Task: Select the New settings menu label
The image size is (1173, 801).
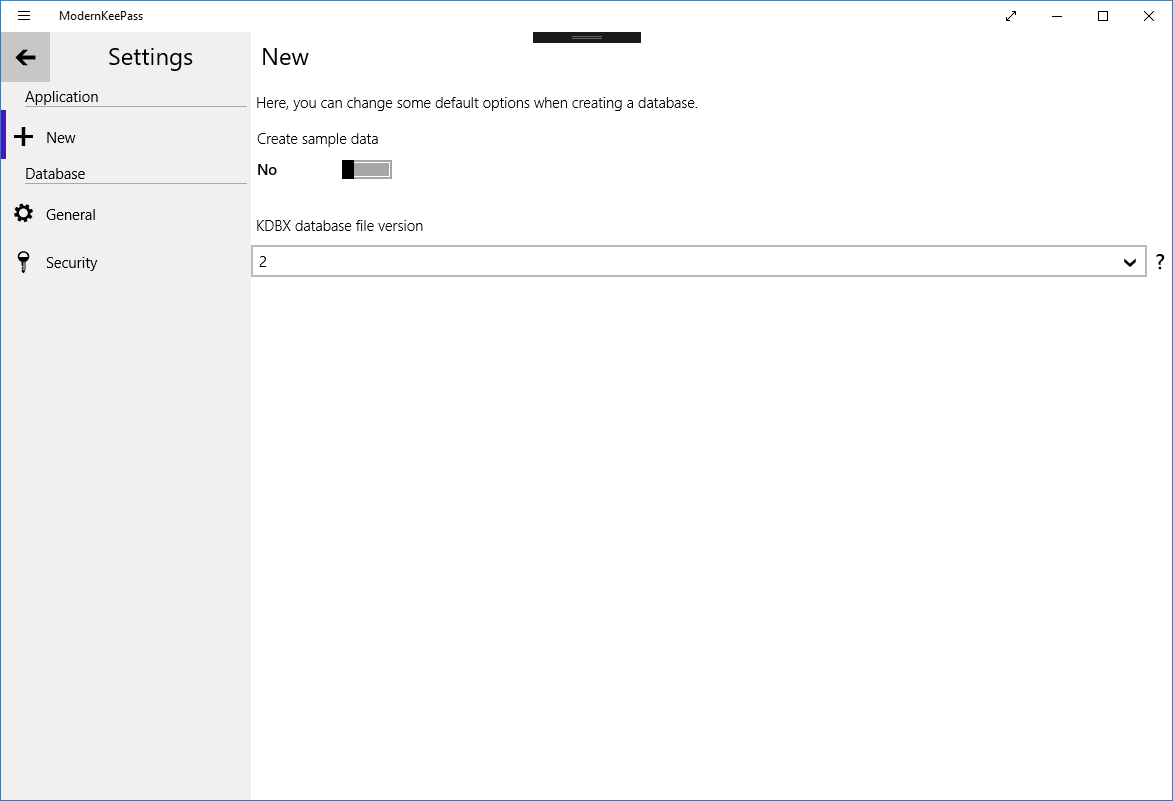Action: pyautogui.click(x=61, y=138)
